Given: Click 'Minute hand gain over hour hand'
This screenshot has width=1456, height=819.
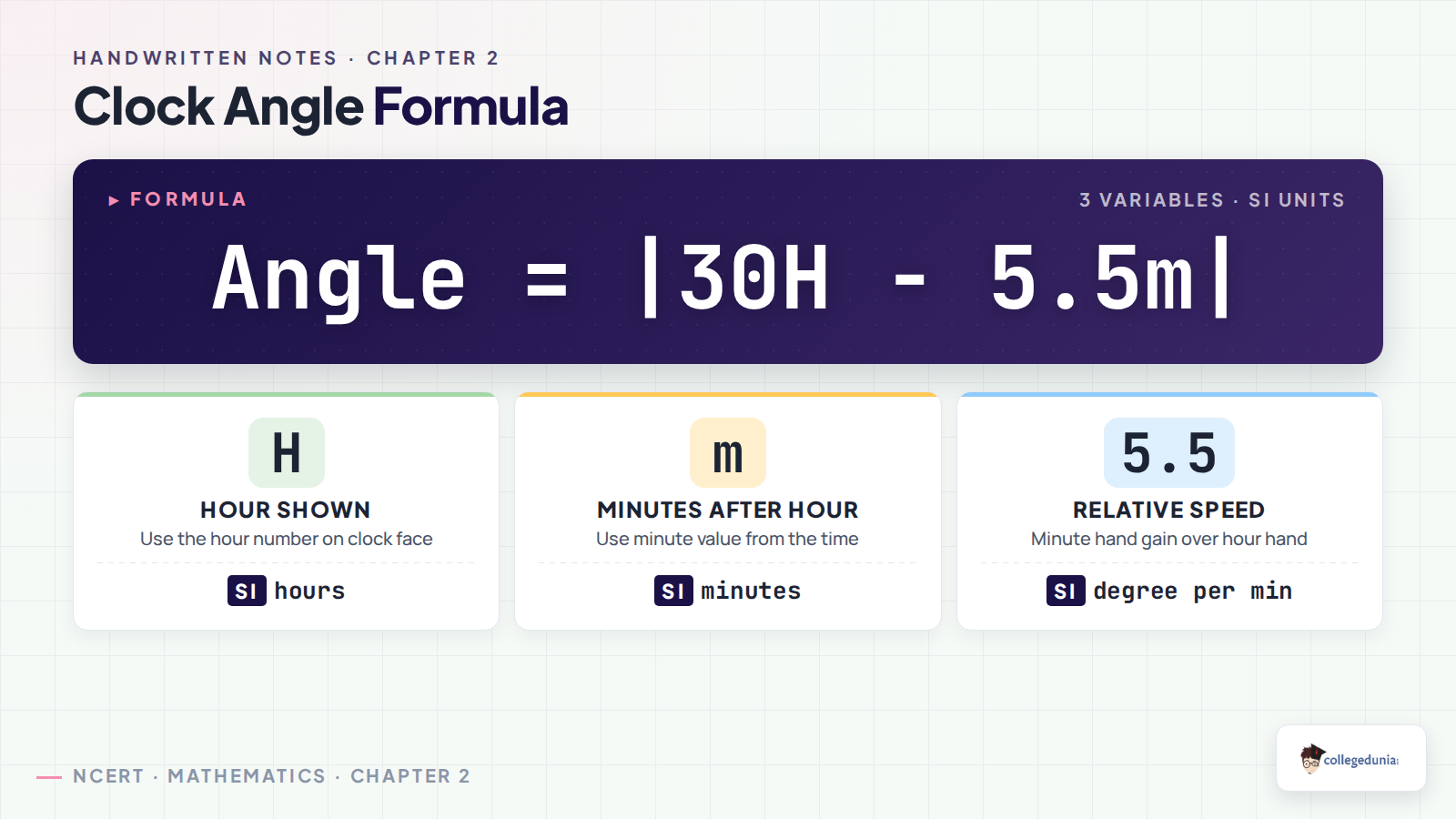Looking at the screenshot, I should (x=1169, y=539).
